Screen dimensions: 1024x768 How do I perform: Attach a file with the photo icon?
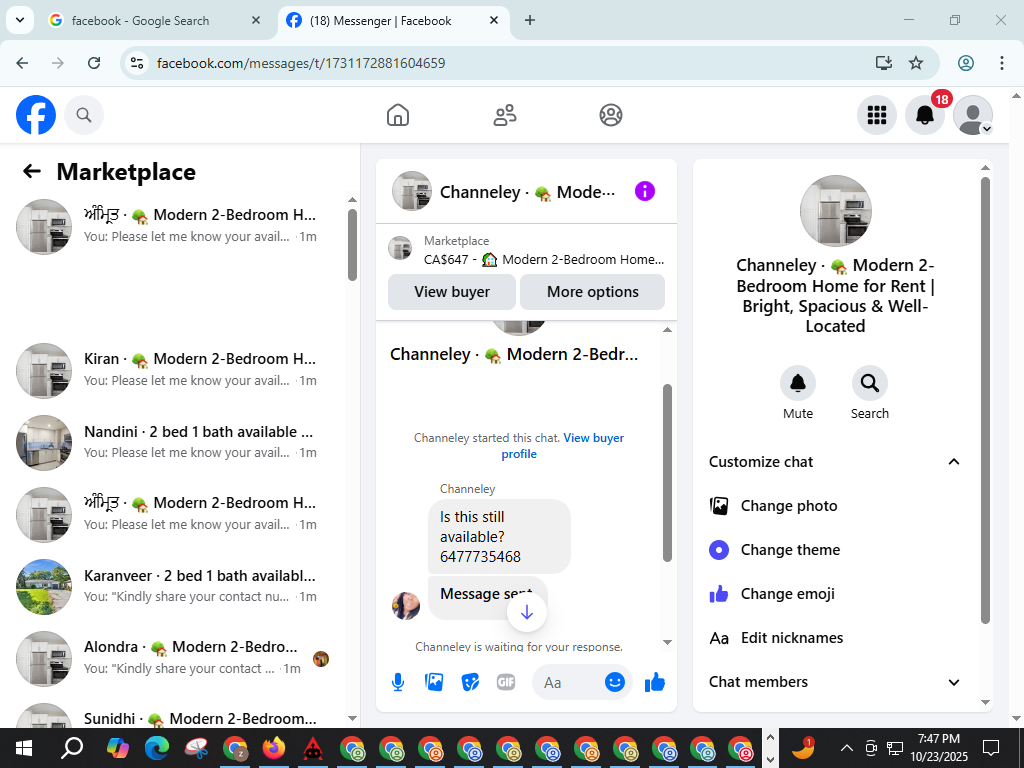tap(434, 682)
